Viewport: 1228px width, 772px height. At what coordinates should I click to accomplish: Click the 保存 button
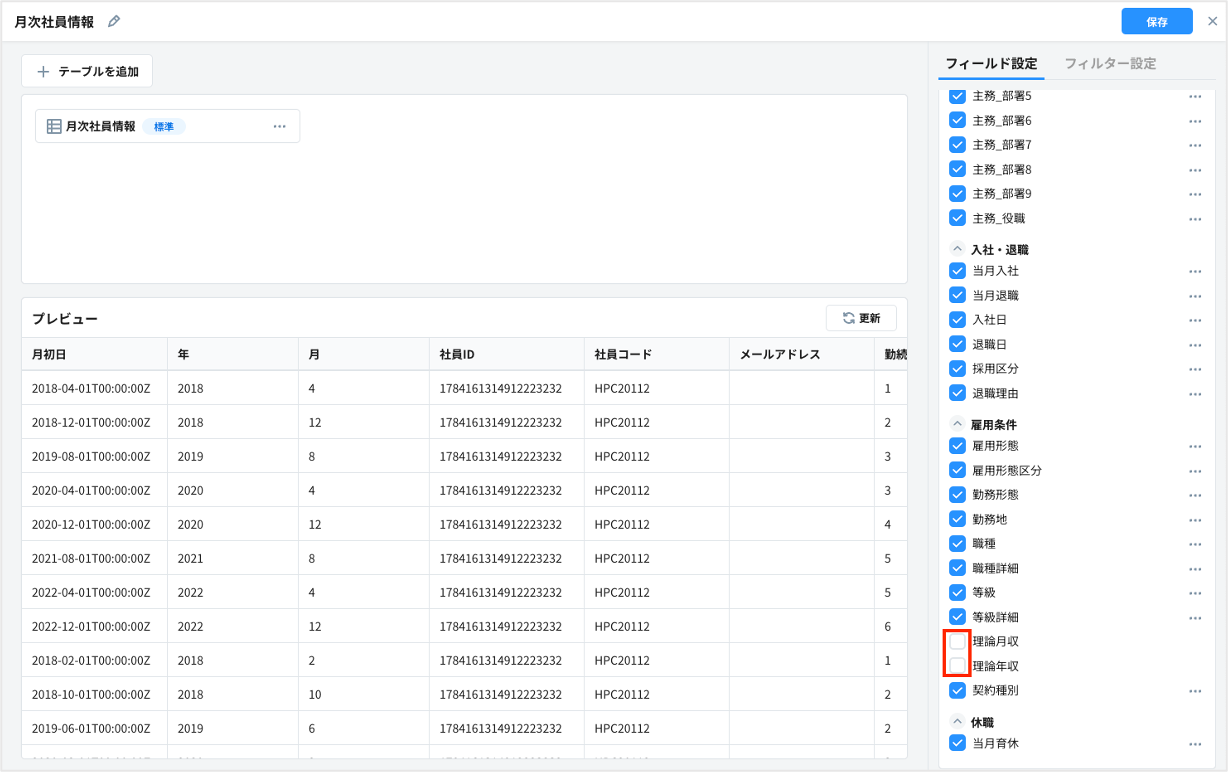(x=1156, y=22)
